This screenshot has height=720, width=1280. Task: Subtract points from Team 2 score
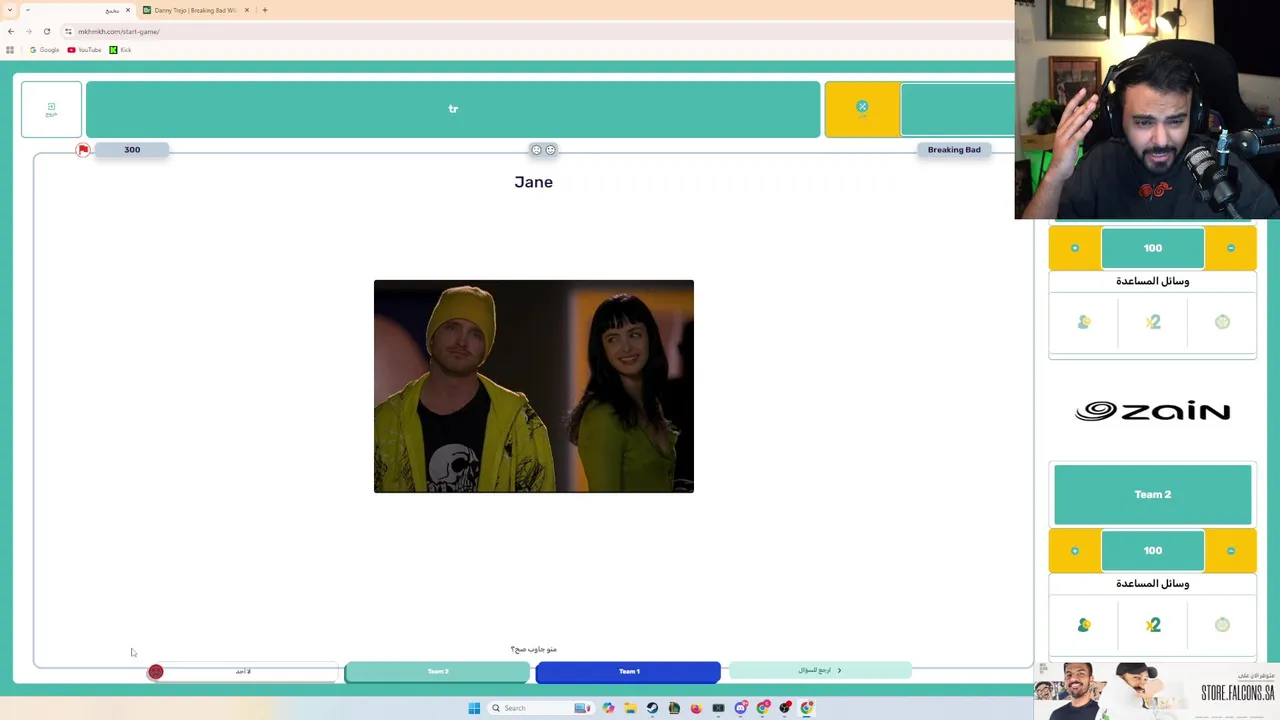[x=1231, y=551]
